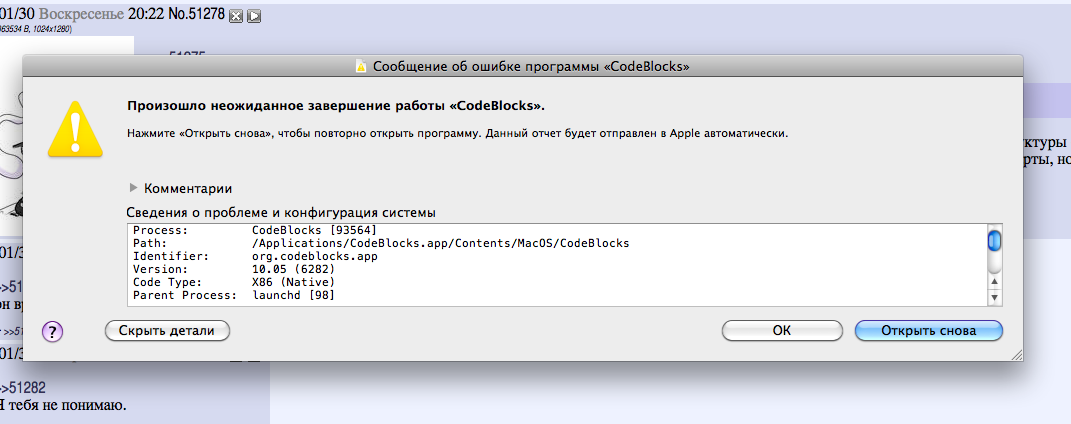The height and width of the screenshot is (424, 1071).
Task: Follow the >>51282 reply link
Action: (x=23, y=388)
